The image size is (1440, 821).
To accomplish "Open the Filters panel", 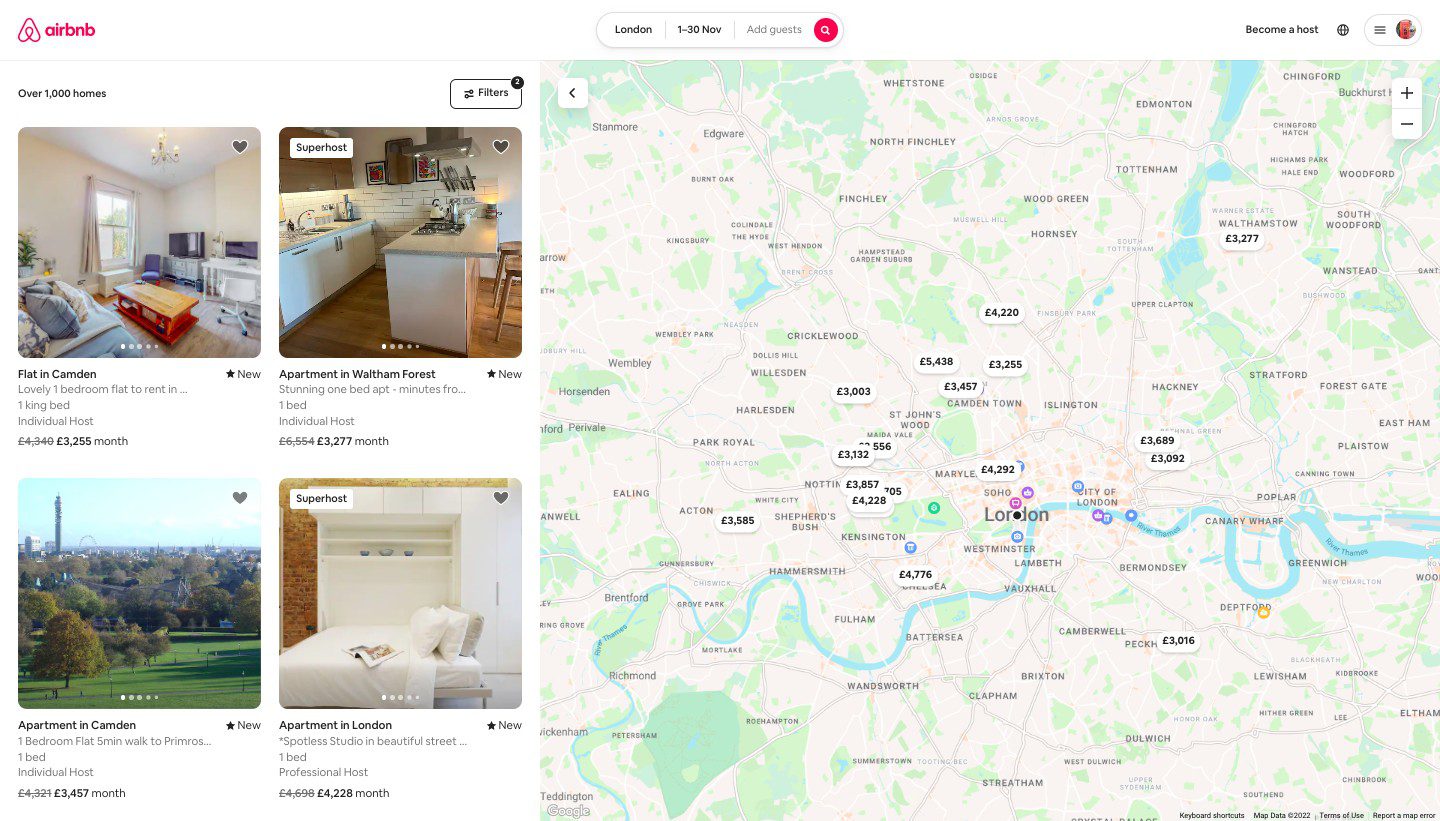I will pyautogui.click(x=486, y=93).
